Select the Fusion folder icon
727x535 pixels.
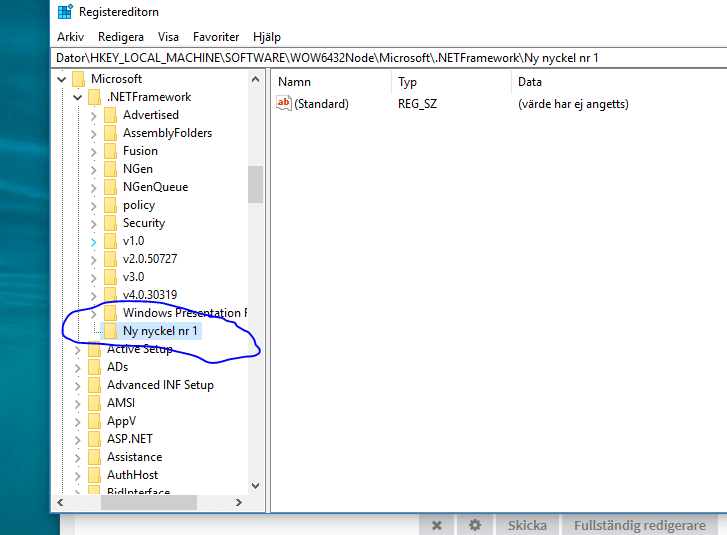click(110, 151)
